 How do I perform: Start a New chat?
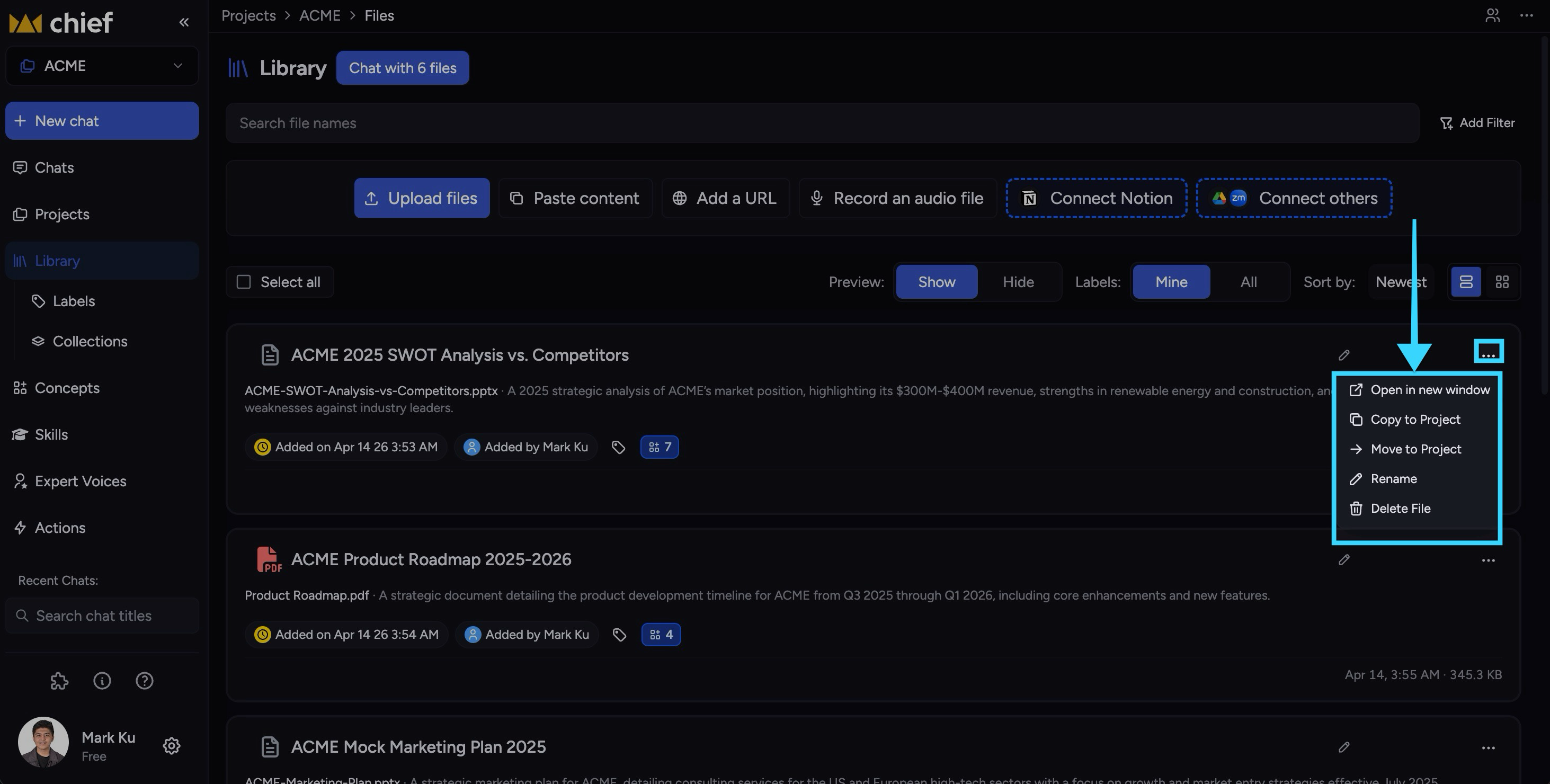[x=102, y=121]
